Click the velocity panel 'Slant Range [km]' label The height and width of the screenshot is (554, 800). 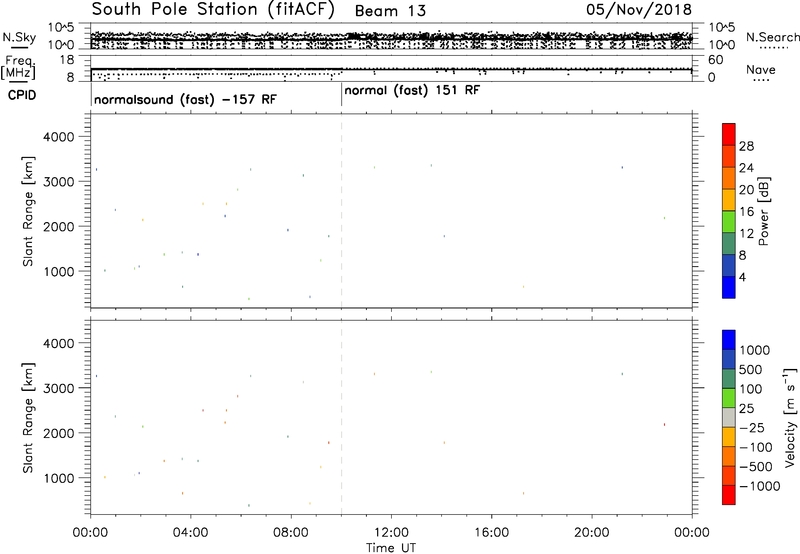28,418
